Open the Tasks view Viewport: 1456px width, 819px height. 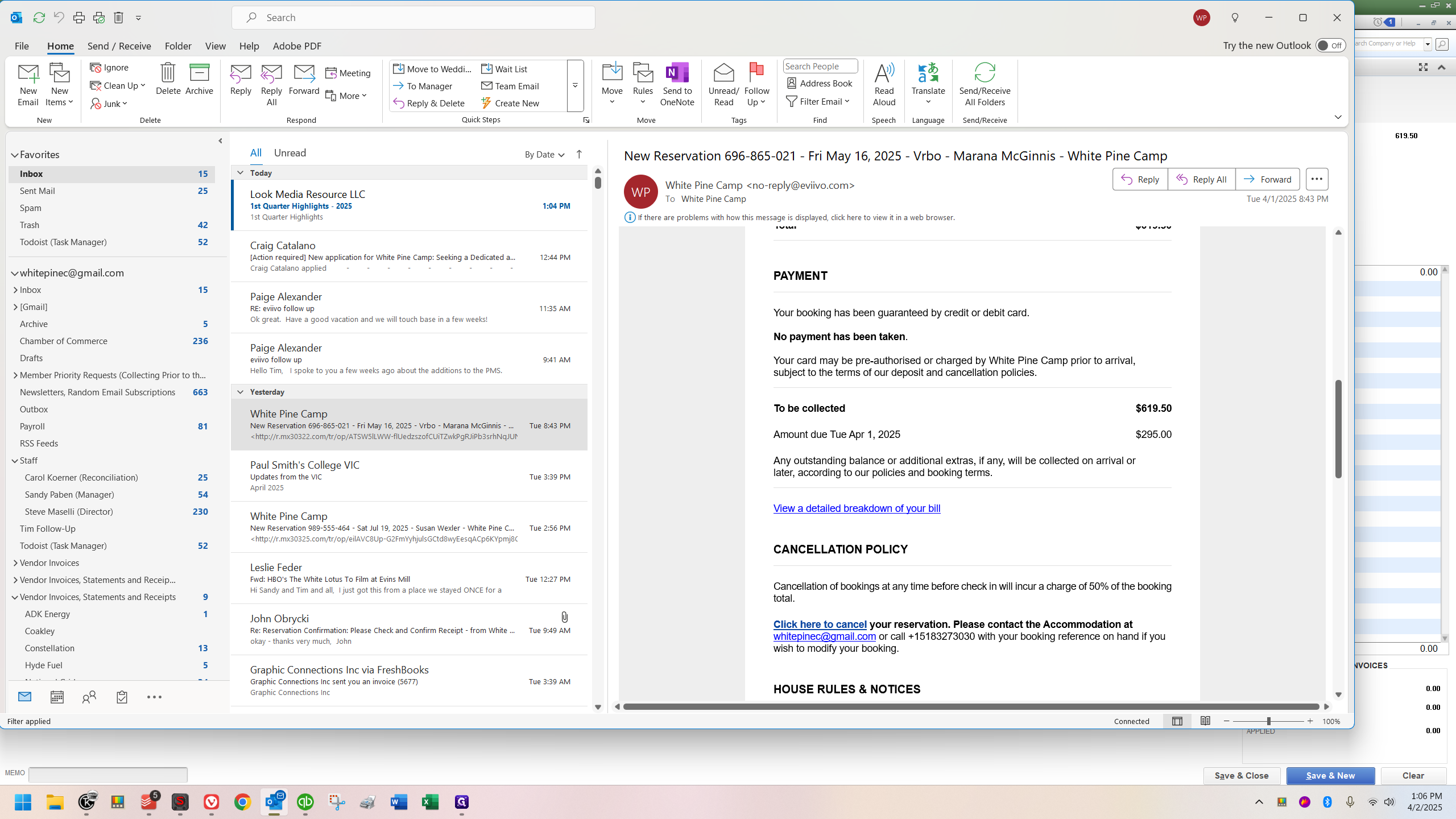122,697
